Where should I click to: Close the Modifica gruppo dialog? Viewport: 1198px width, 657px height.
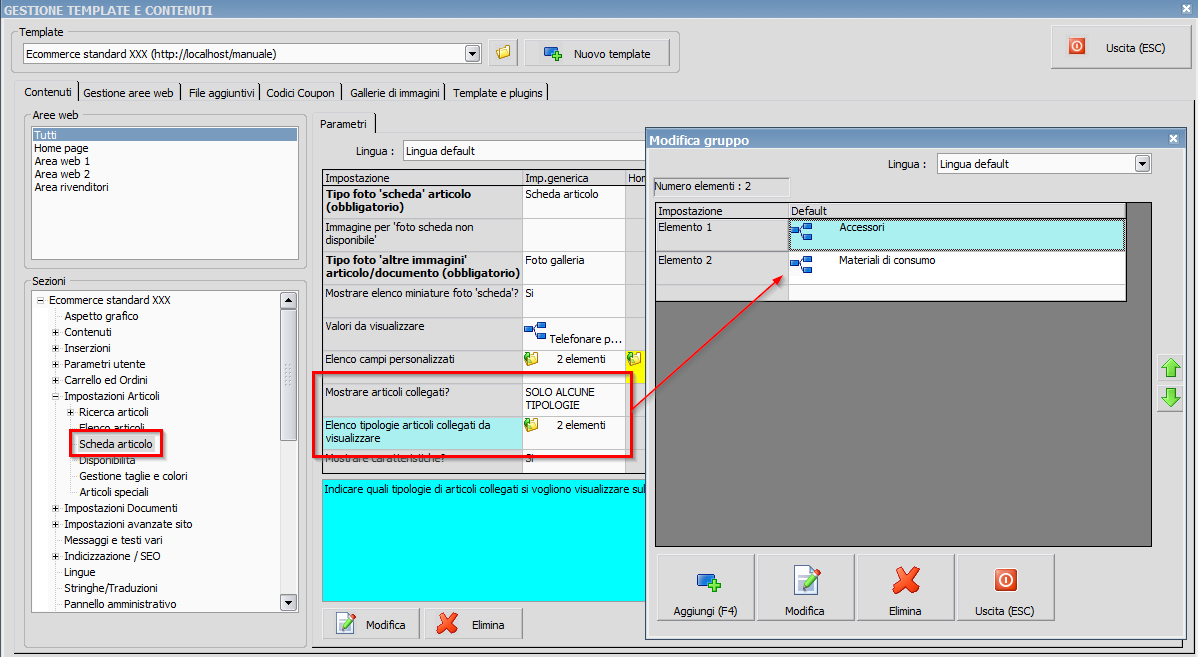point(1174,139)
